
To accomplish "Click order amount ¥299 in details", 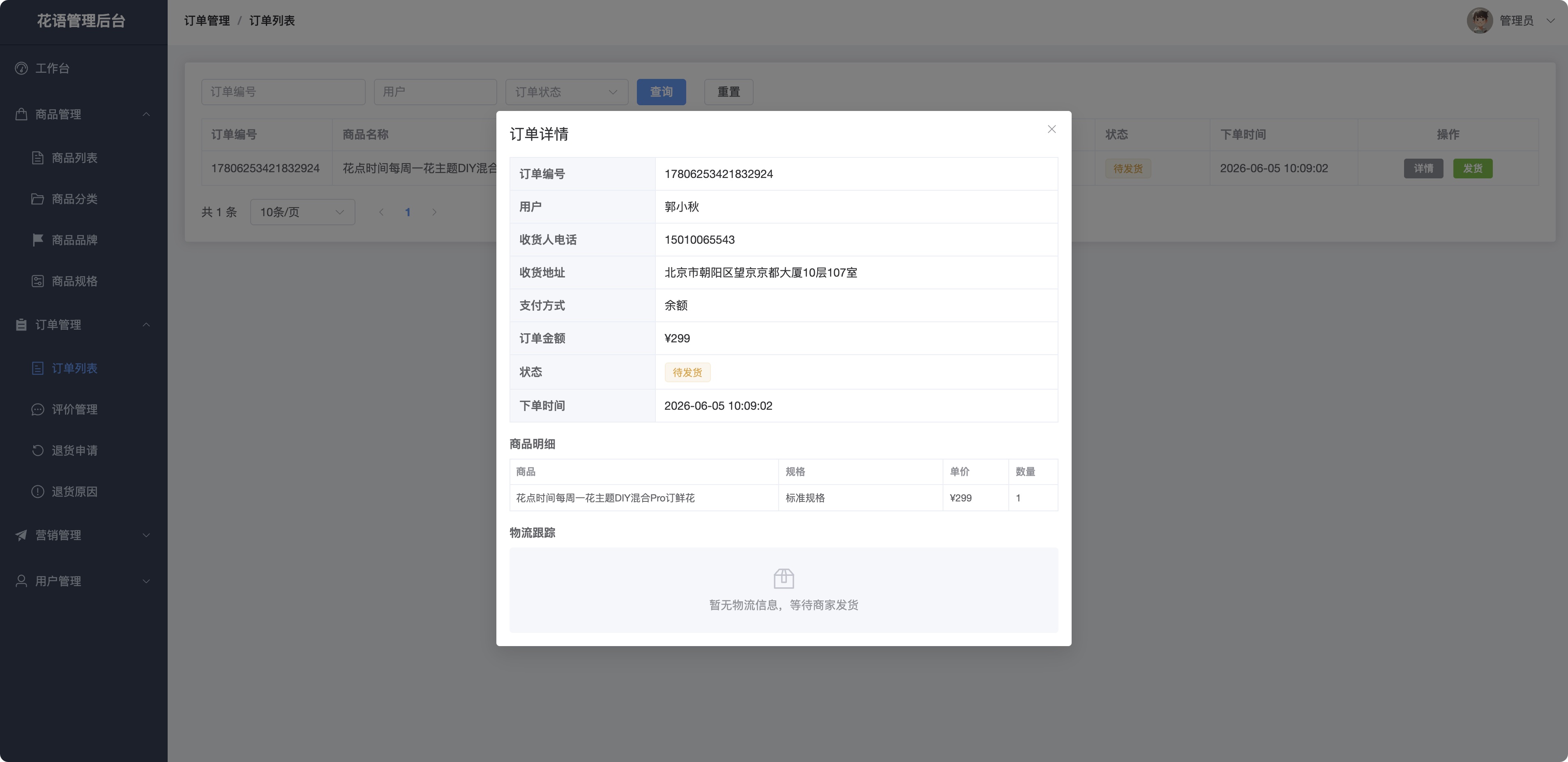I will point(677,338).
